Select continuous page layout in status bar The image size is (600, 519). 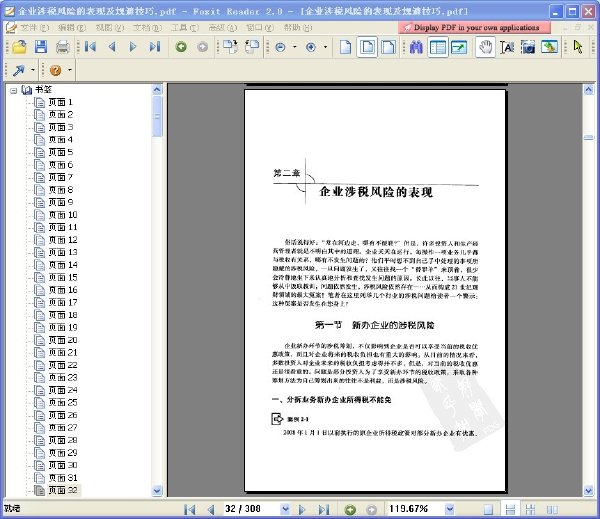510,509
